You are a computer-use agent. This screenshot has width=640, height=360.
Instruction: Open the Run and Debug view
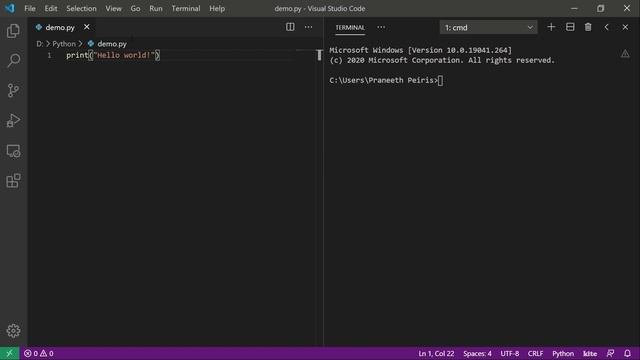tap(13, 120)
